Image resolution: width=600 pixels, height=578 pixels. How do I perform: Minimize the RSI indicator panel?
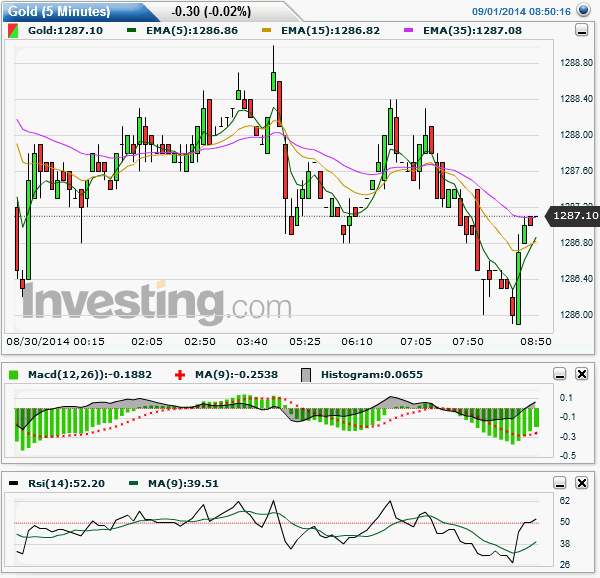point(560,483)
